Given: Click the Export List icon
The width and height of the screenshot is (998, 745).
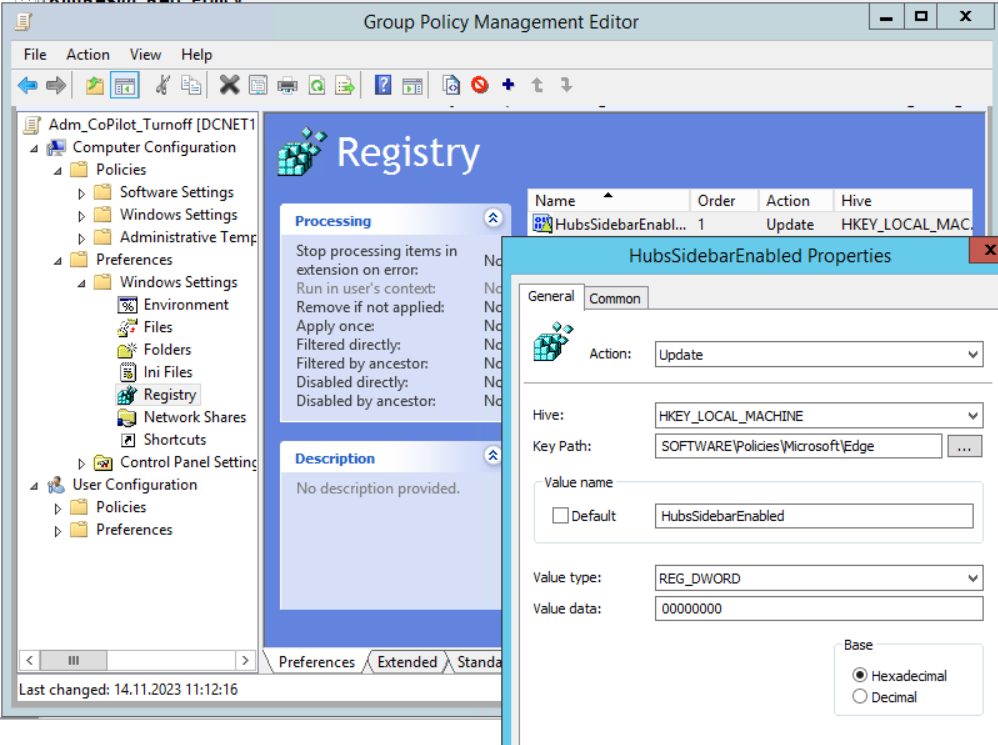Looking at the screenshot, I should [x=345, y=85].
